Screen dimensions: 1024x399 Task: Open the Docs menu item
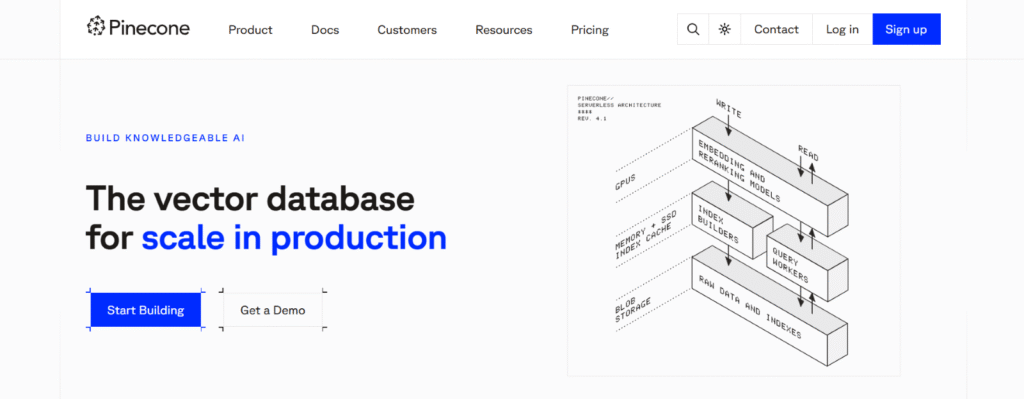point(325,30)
